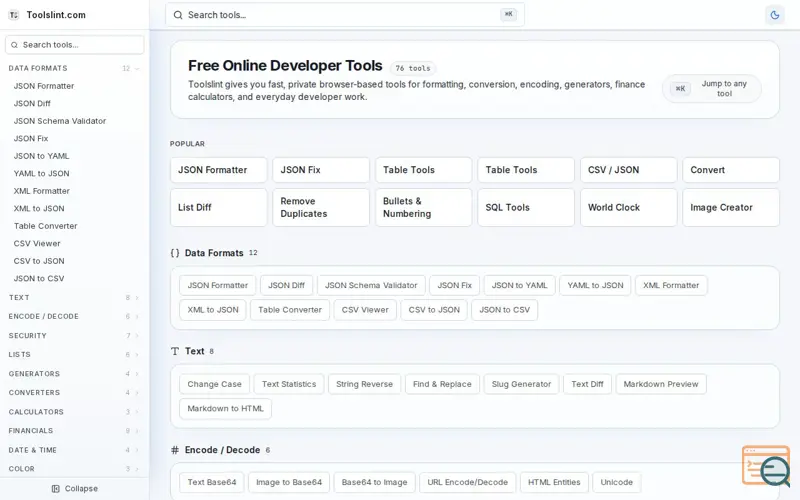Screen dimensions: 800x500
Task: Open the Text Diff tool
Action: (587, 384)
